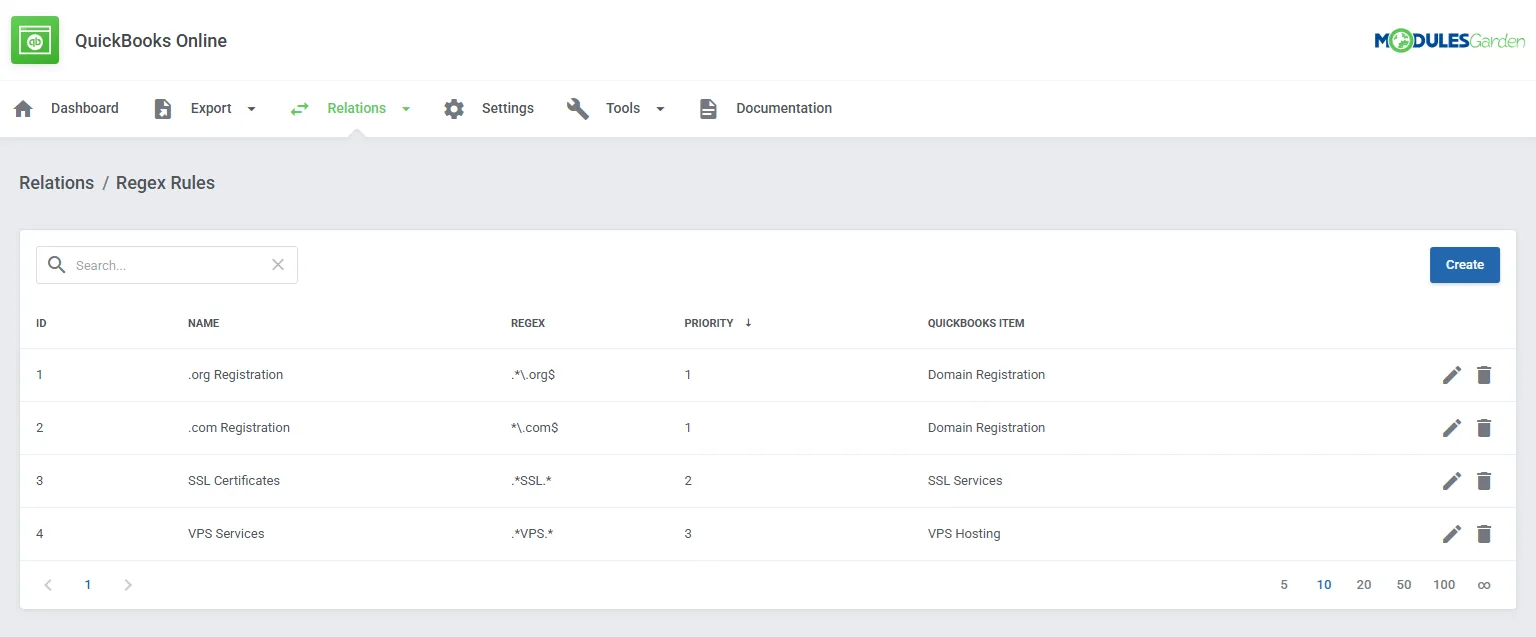
Task: Click 'Domain Registration' in the .com row
Action: (986, 428)
